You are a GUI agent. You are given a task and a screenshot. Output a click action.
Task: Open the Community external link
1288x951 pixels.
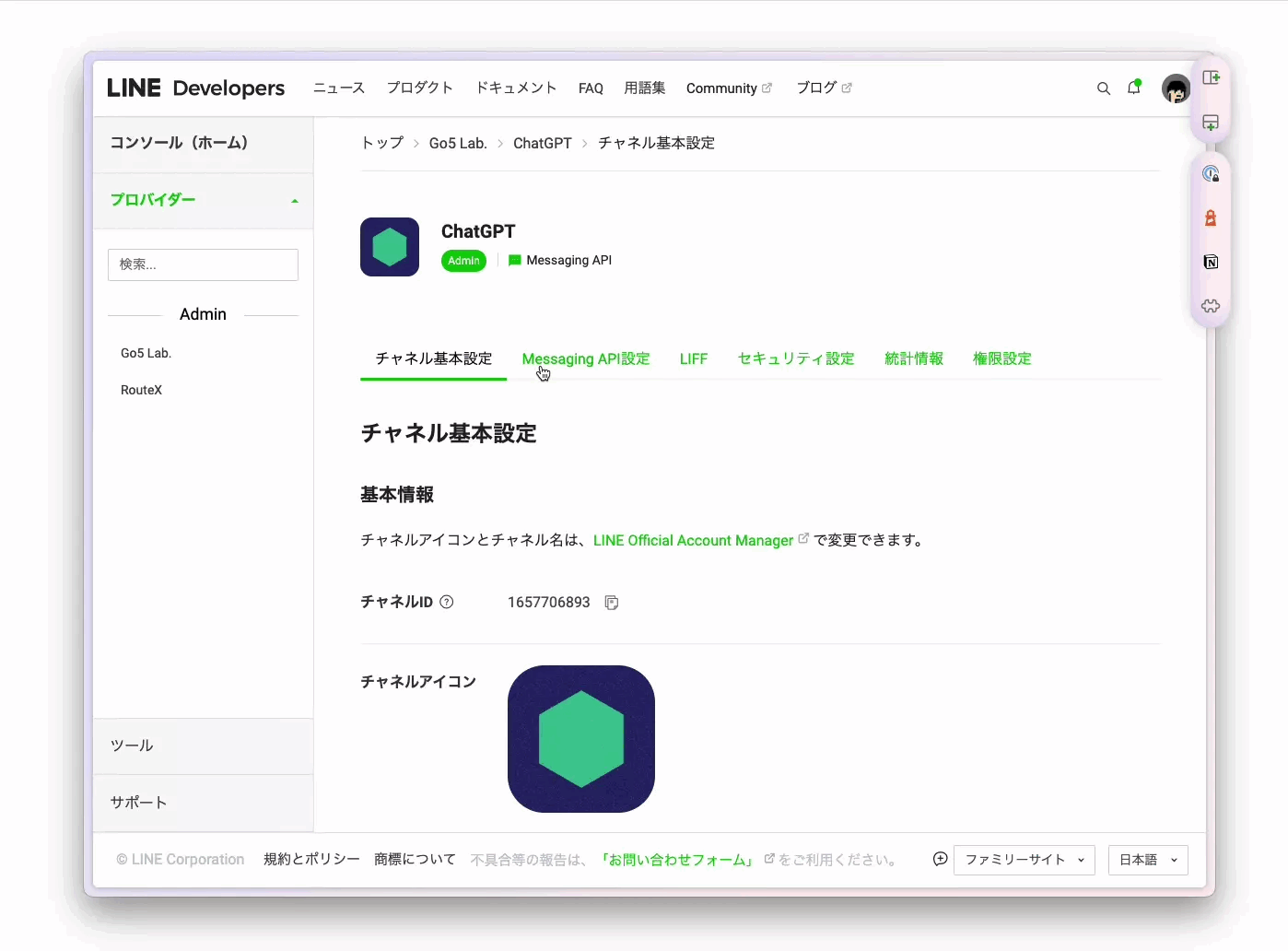(x=729, y=88)
